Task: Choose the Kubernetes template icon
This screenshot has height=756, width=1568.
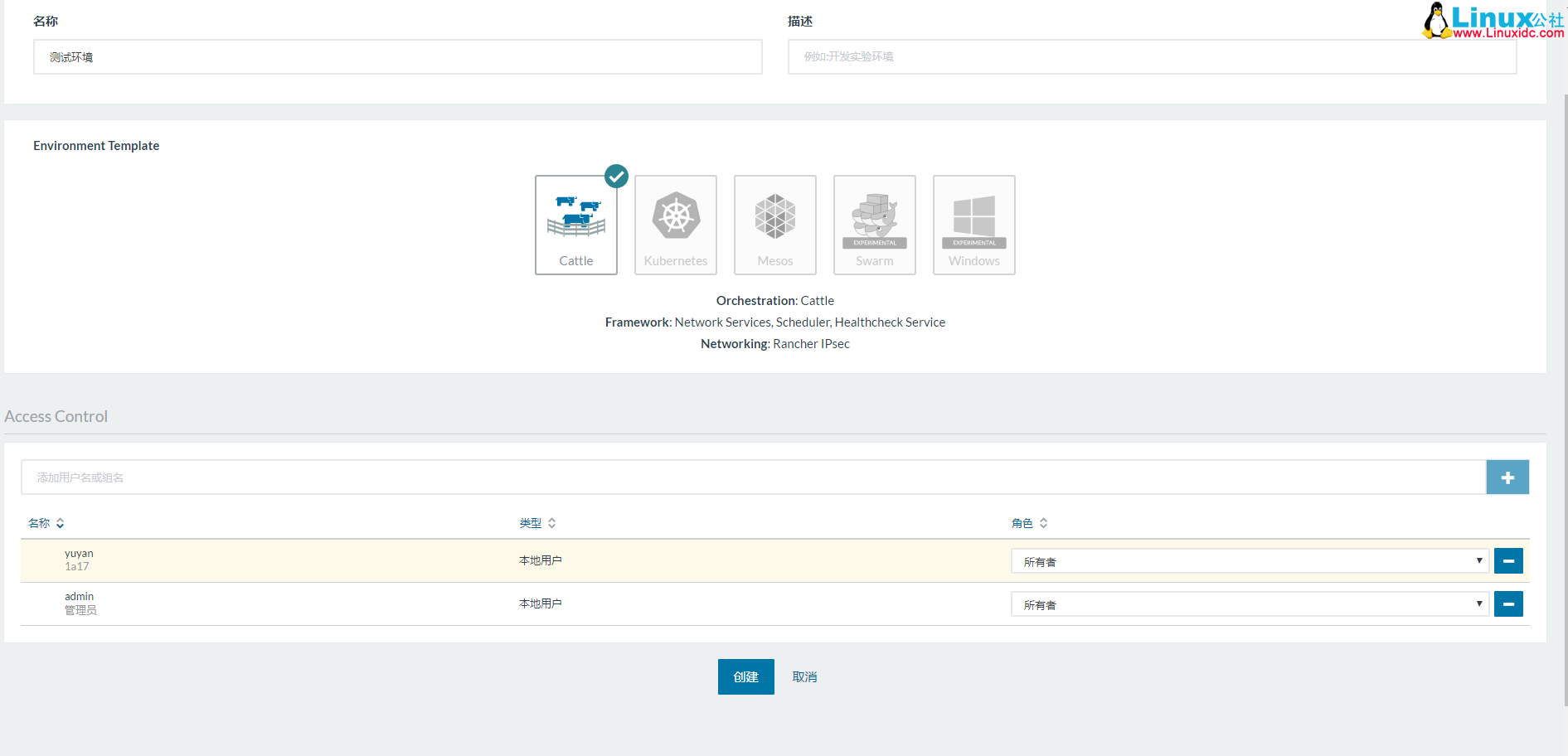Action: pyautogui.click(x=676, y=225)
